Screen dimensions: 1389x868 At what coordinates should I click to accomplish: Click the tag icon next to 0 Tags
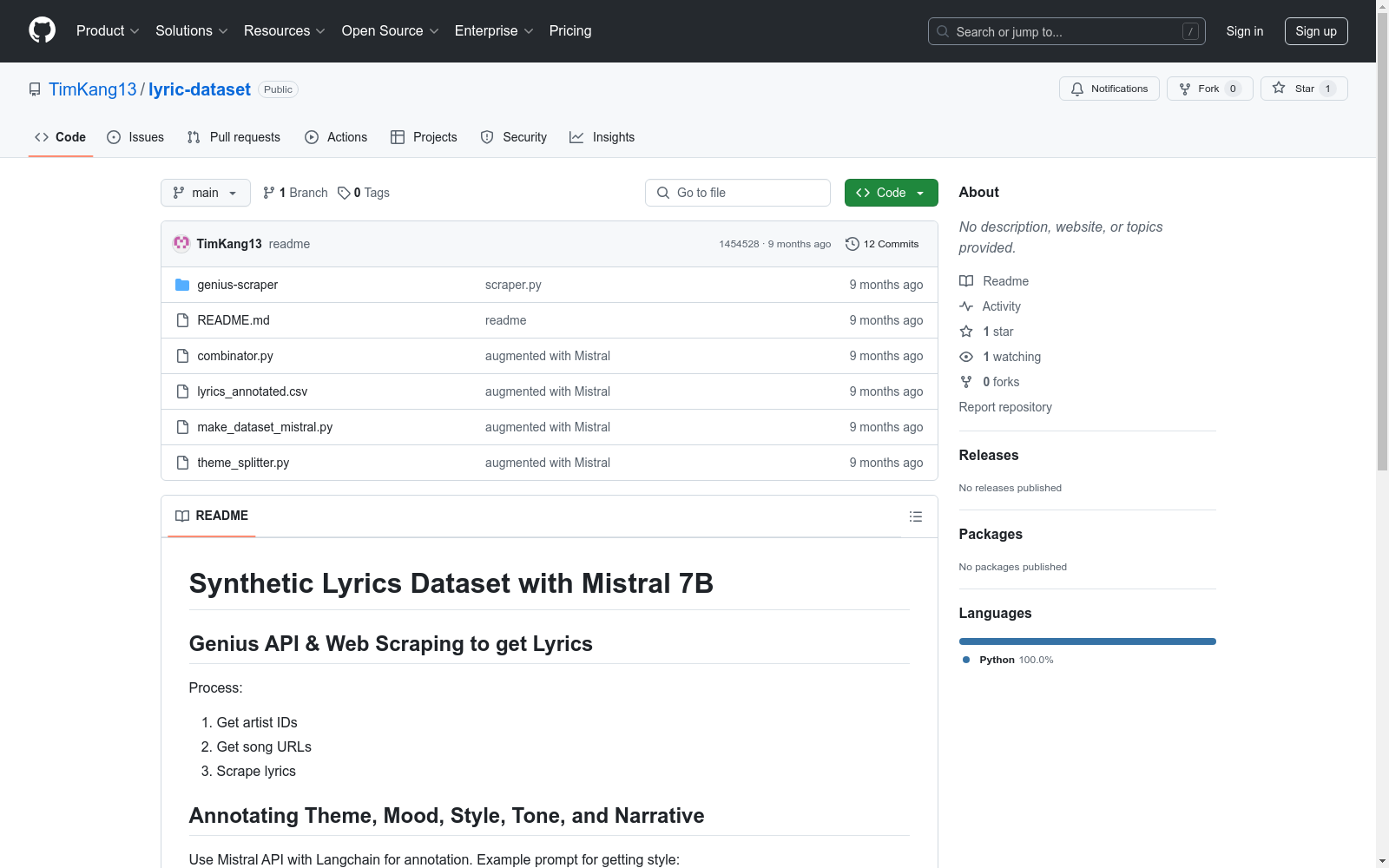[x=344, y=193]
